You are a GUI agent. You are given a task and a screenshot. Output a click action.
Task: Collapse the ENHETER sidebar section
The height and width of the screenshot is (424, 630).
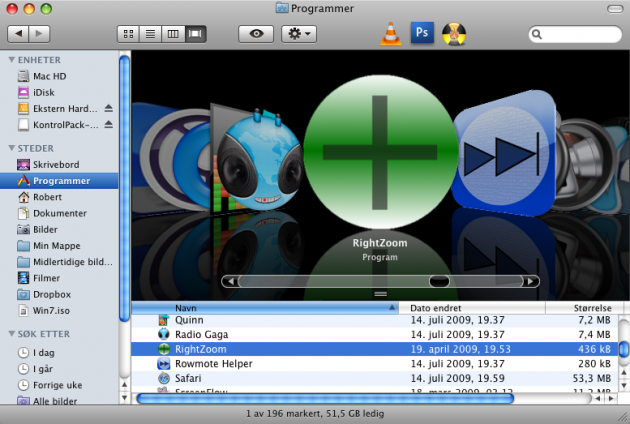pyautogui.click(x=12, y=60)
